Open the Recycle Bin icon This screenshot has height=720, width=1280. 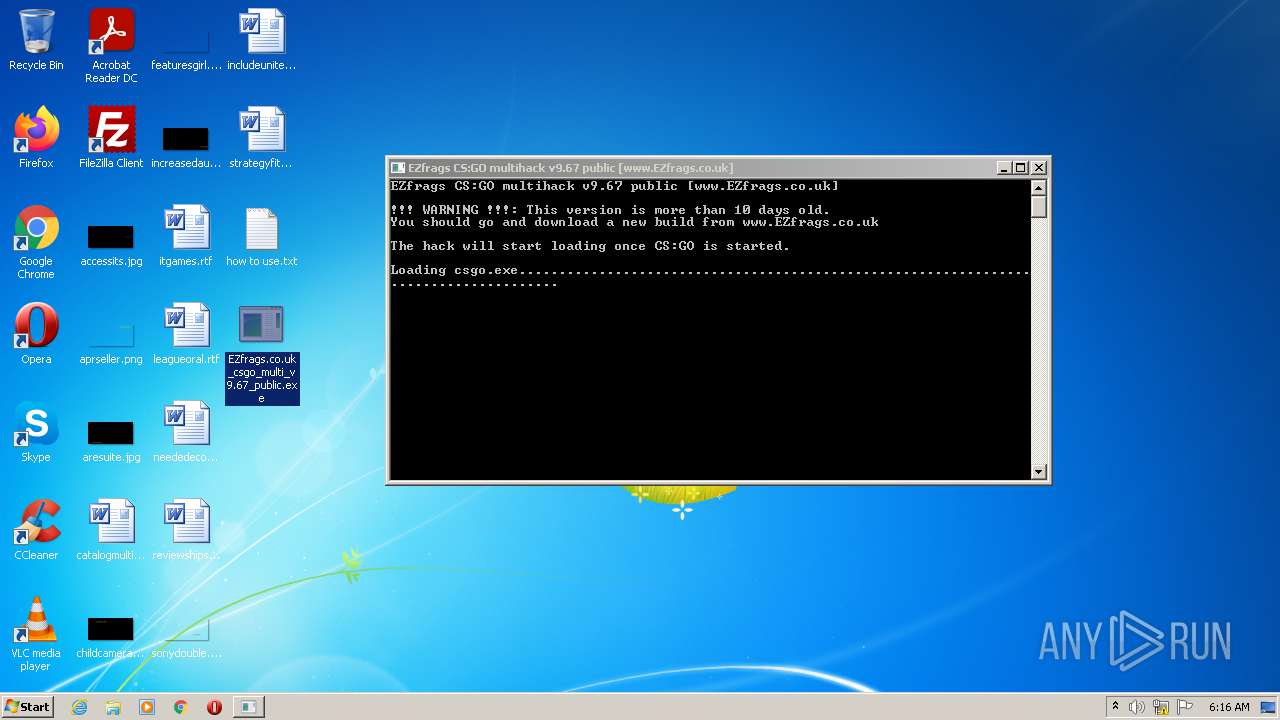pyautogui.click(x=36, y=41)
